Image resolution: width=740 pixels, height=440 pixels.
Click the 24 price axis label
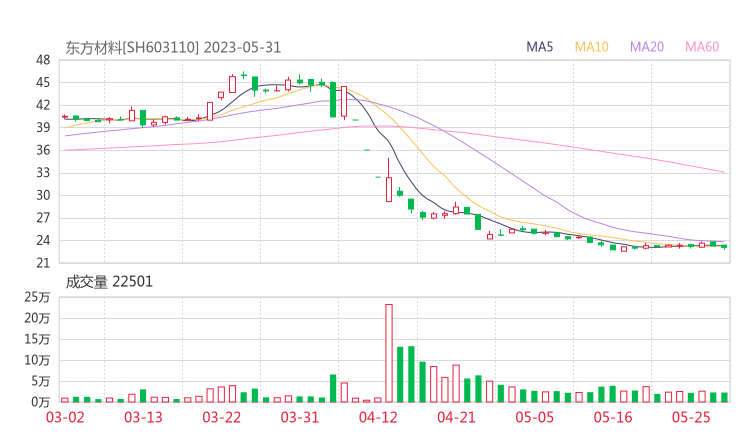point(43,240)
